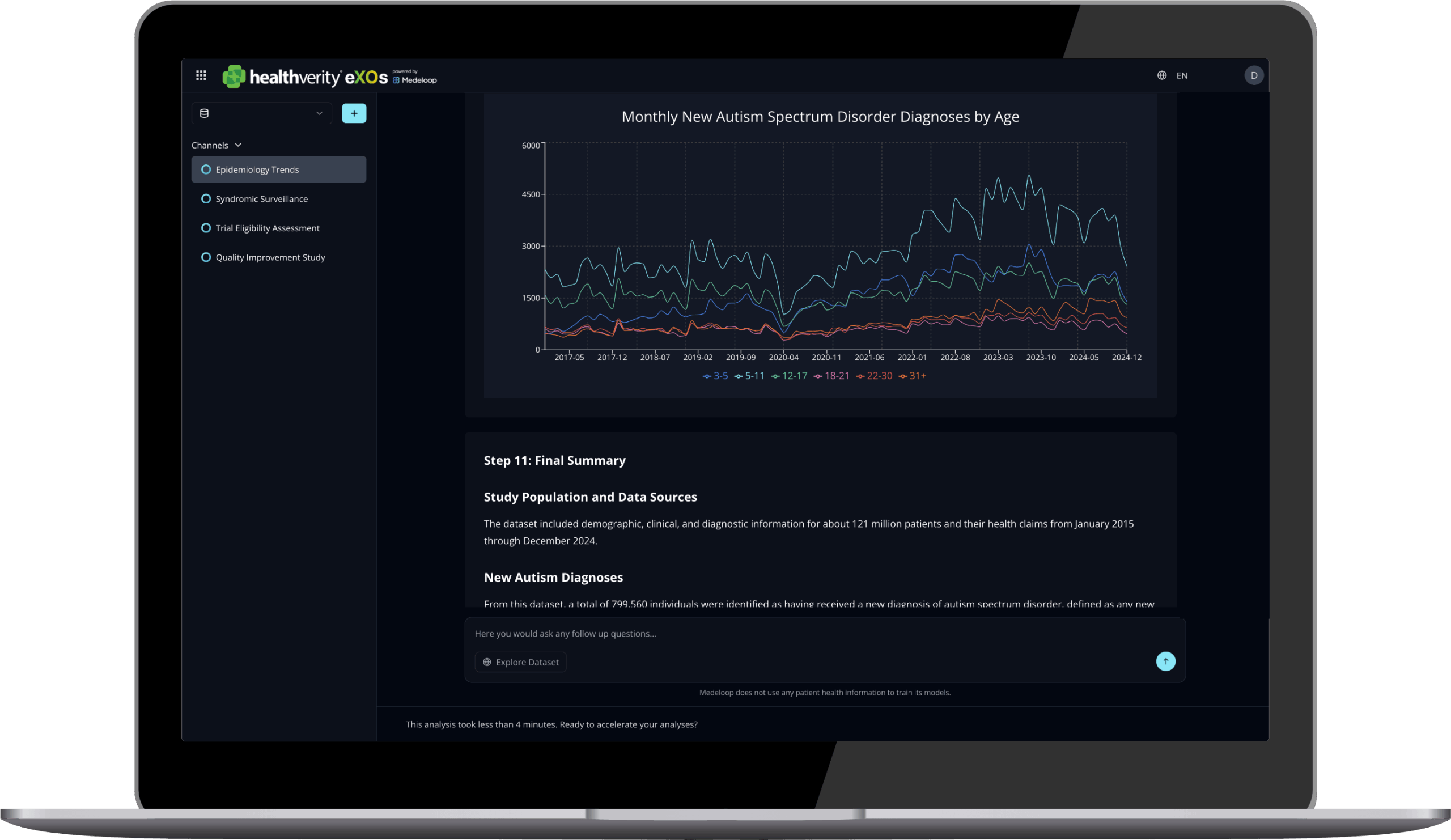Toggle the 12-17 green legend swatch

pos(775,376)
